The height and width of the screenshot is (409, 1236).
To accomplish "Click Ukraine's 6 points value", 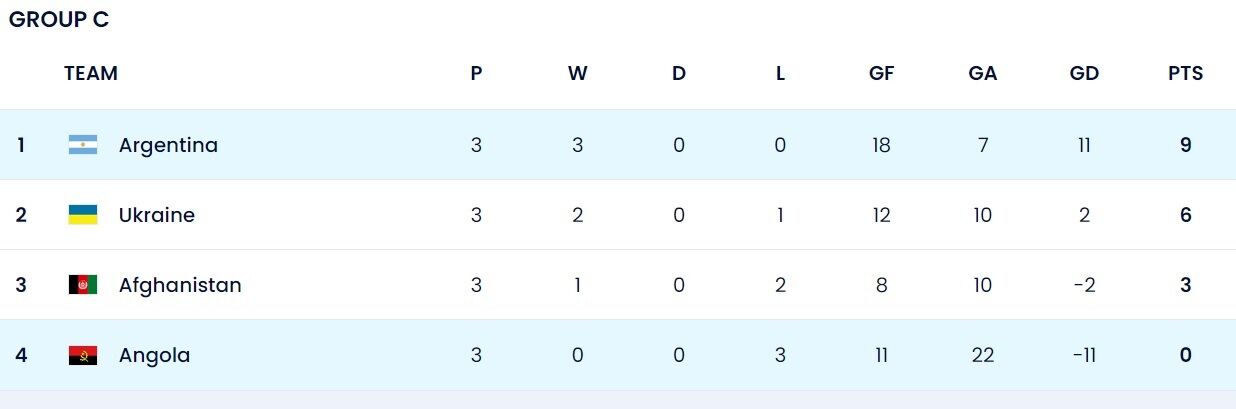I will (x=1185, y=215).
